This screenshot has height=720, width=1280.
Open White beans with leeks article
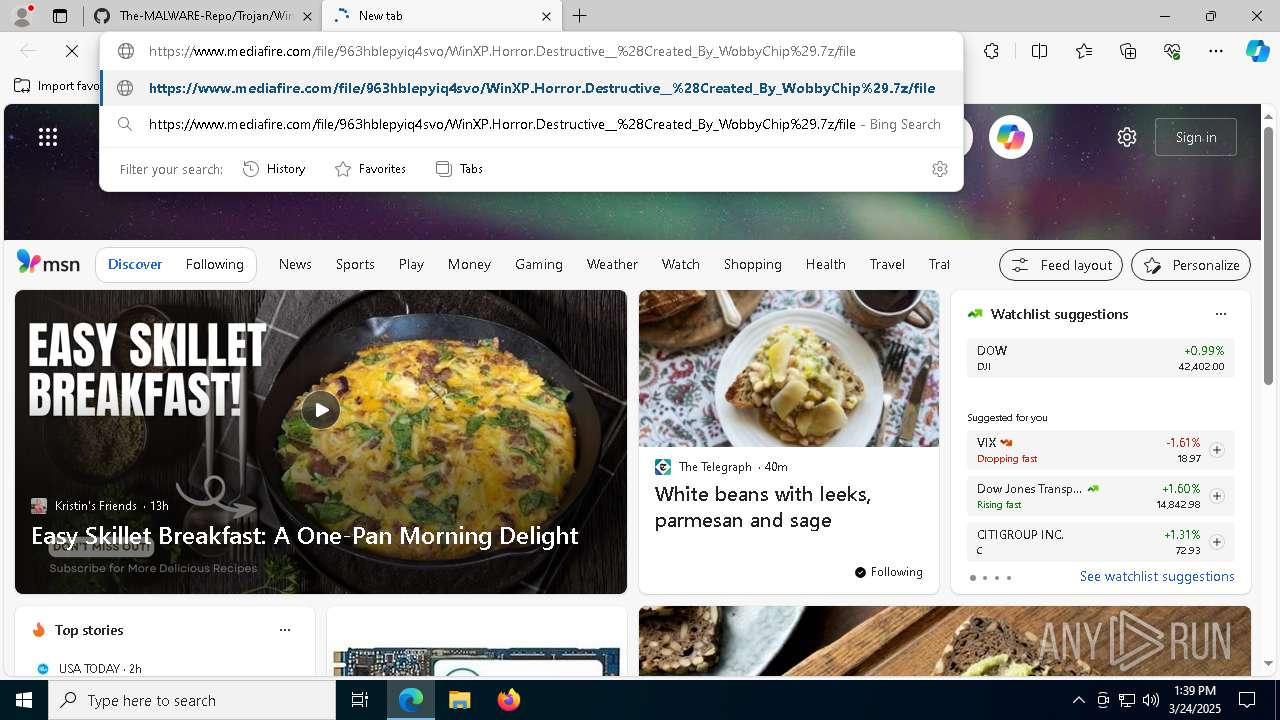763,507
